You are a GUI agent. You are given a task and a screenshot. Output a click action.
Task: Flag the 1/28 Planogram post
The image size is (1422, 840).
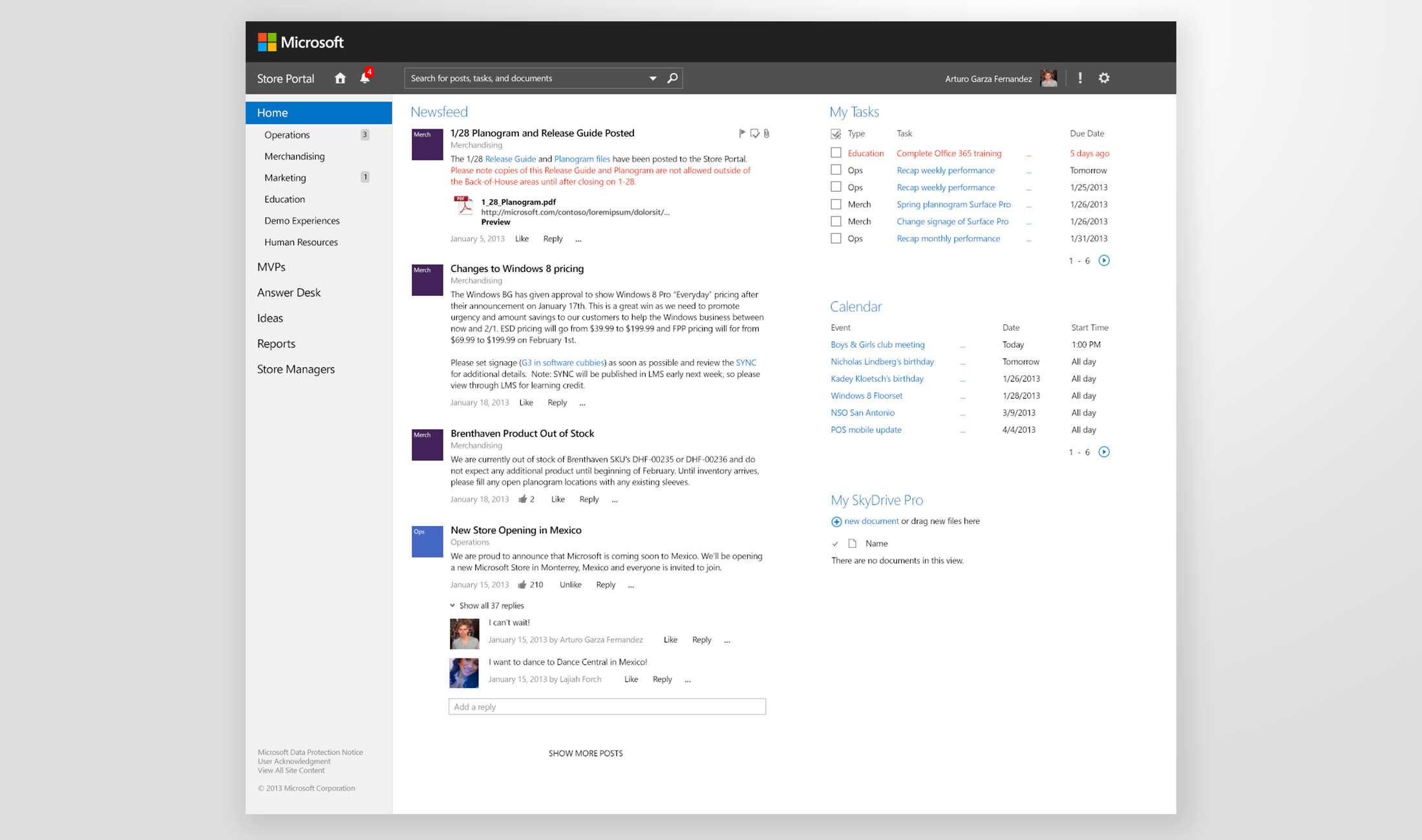(742, 133)
